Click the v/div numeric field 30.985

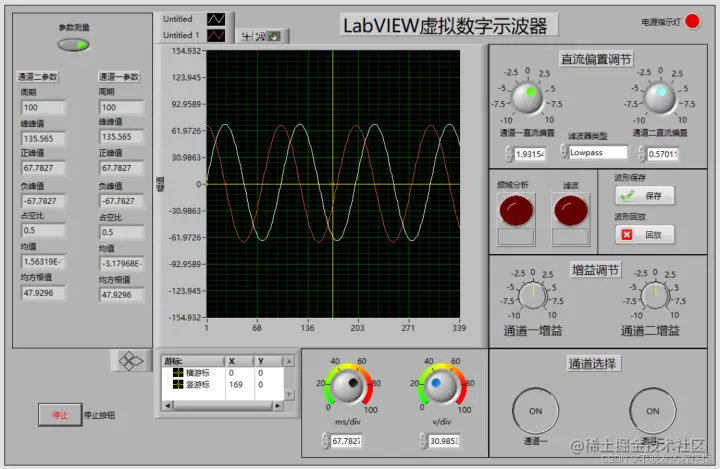click(444, 441)
